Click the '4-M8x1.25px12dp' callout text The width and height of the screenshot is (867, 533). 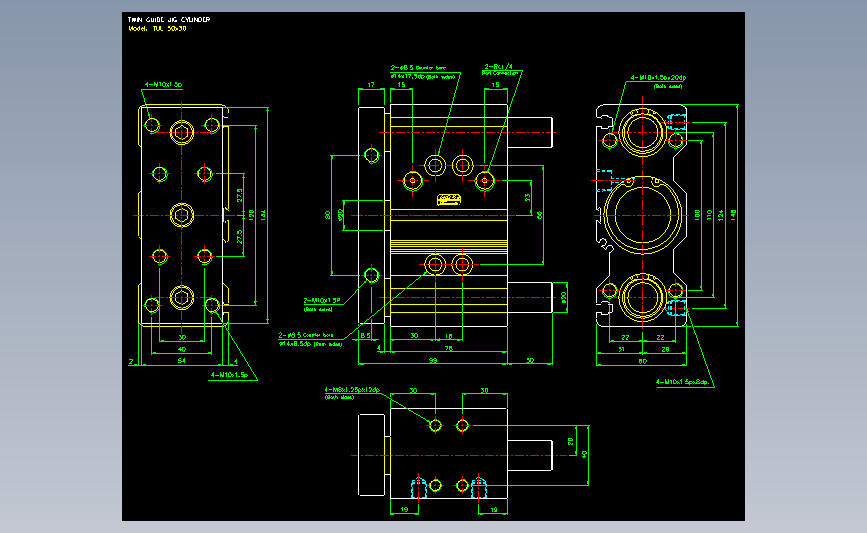tap(352, 390)
